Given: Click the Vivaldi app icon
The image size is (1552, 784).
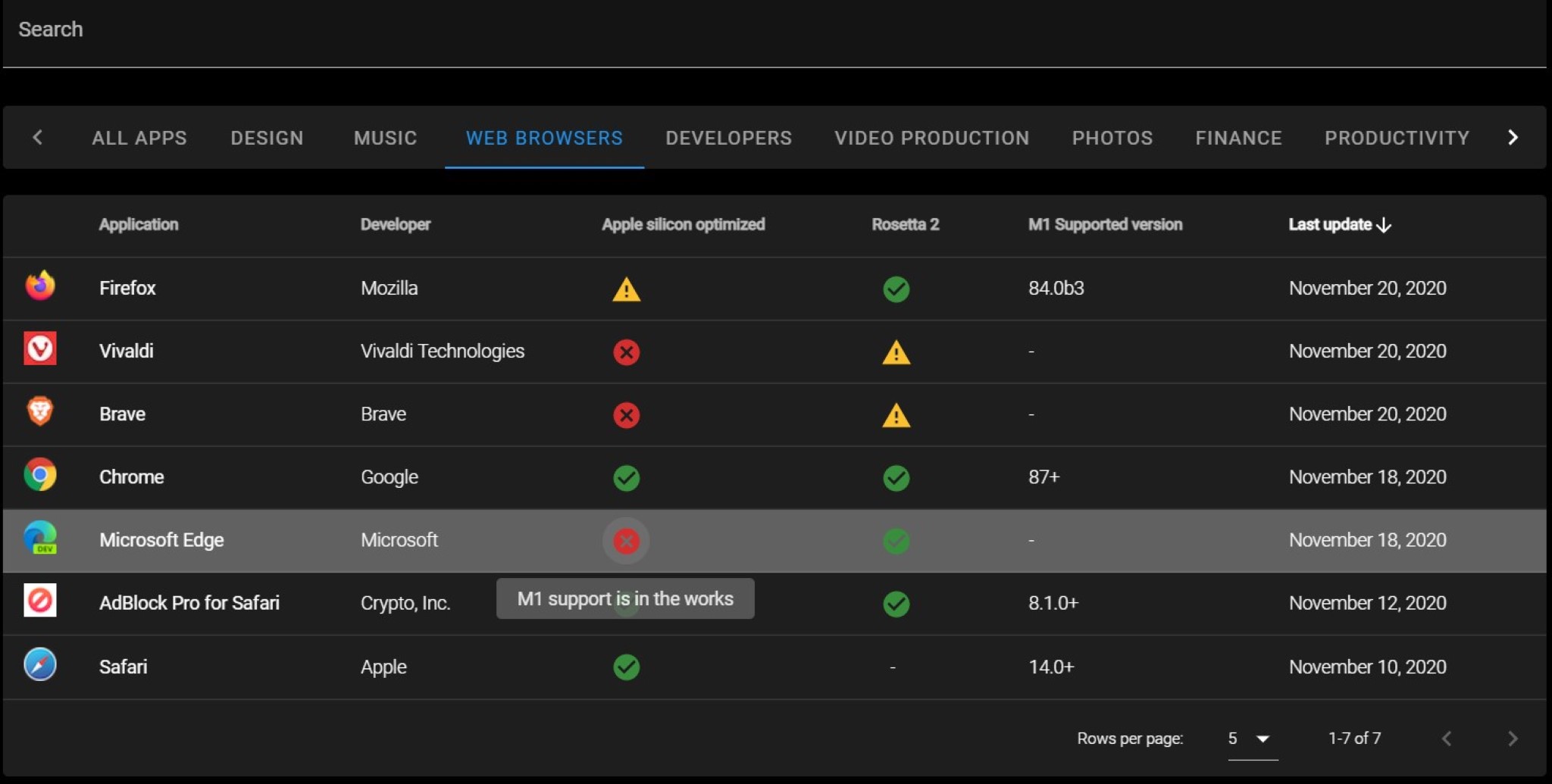Looking at the screenshot, I should tap(40, 349).
